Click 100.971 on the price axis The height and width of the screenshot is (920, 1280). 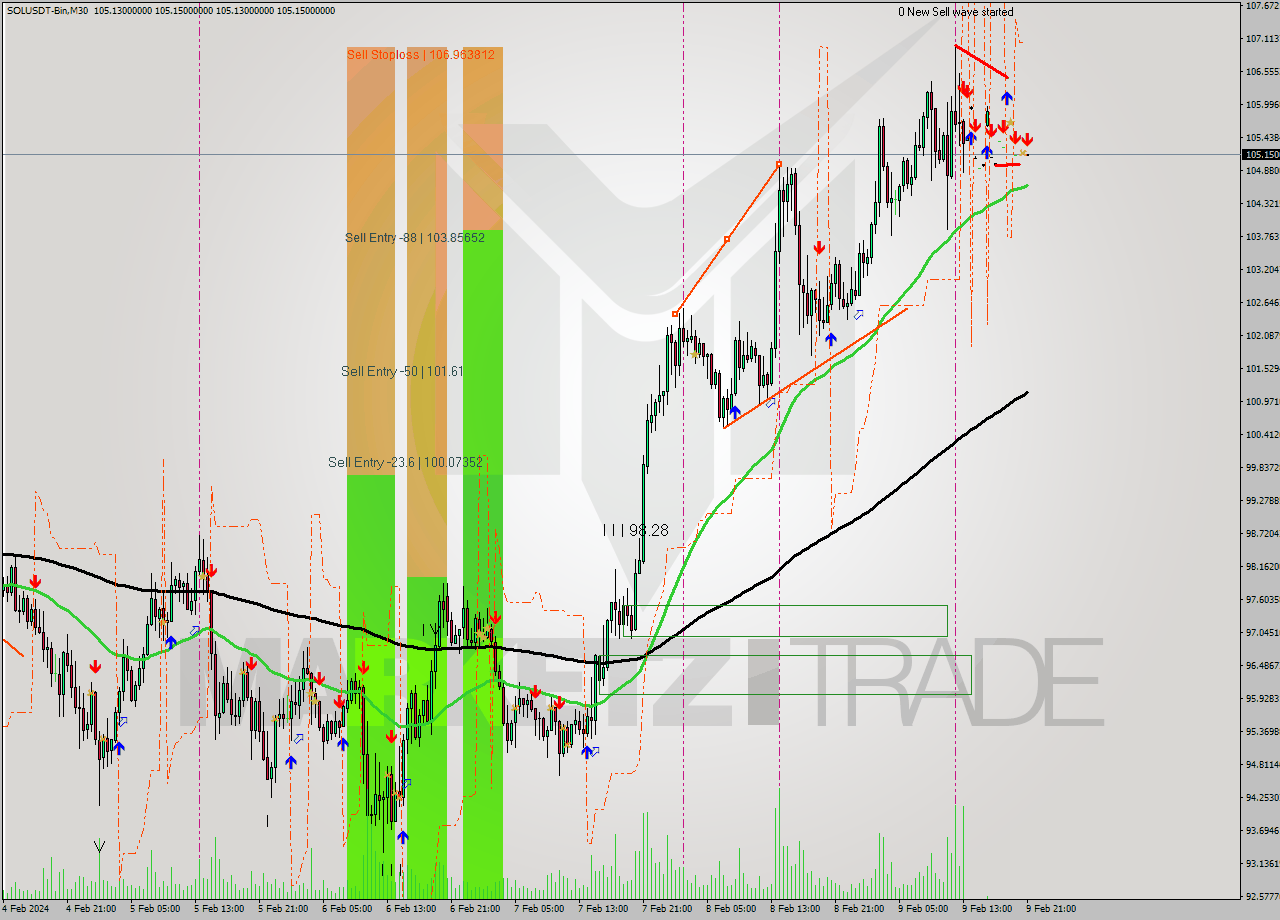pos(1261,401)
